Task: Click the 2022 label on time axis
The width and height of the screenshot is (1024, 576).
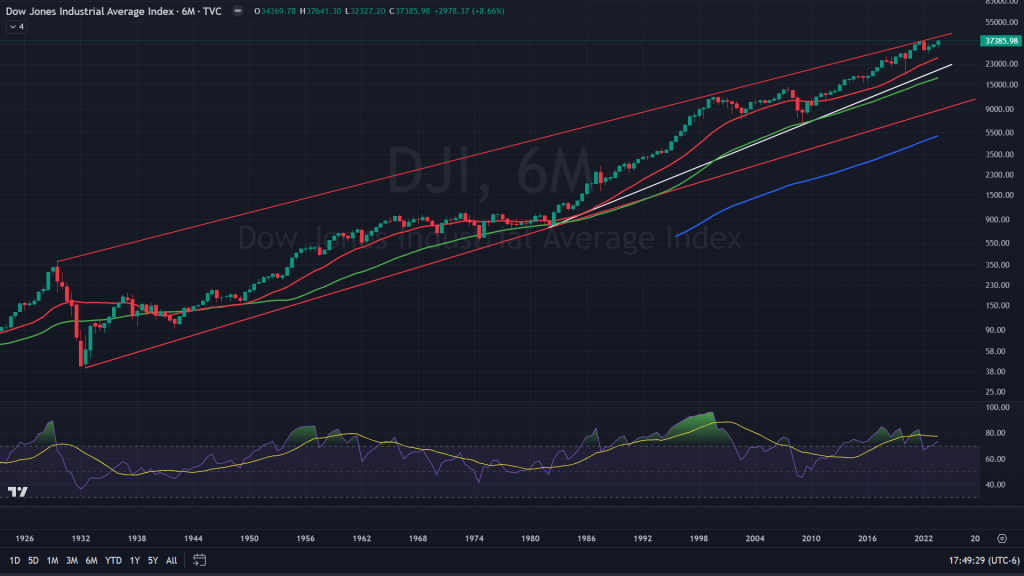Action: pos(924,537)
